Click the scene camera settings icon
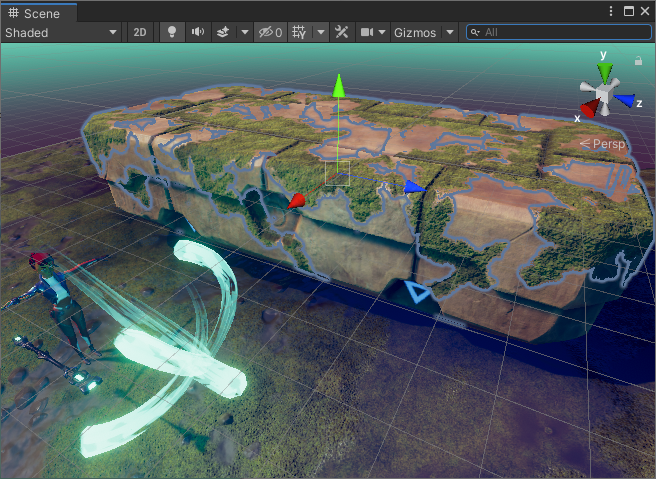The image size is (656, 479). (367, 32)
